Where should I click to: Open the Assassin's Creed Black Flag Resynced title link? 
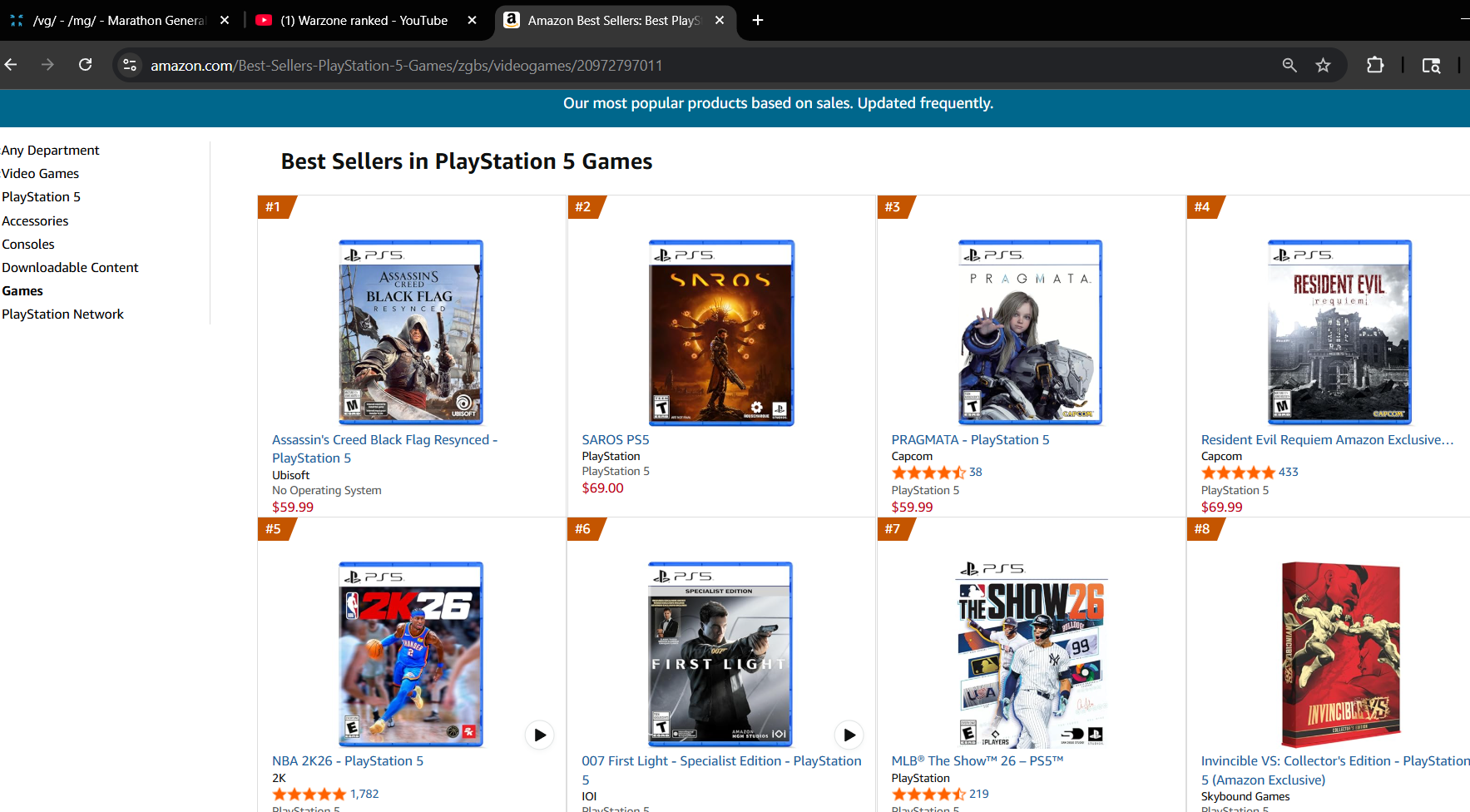coord(384,449)
